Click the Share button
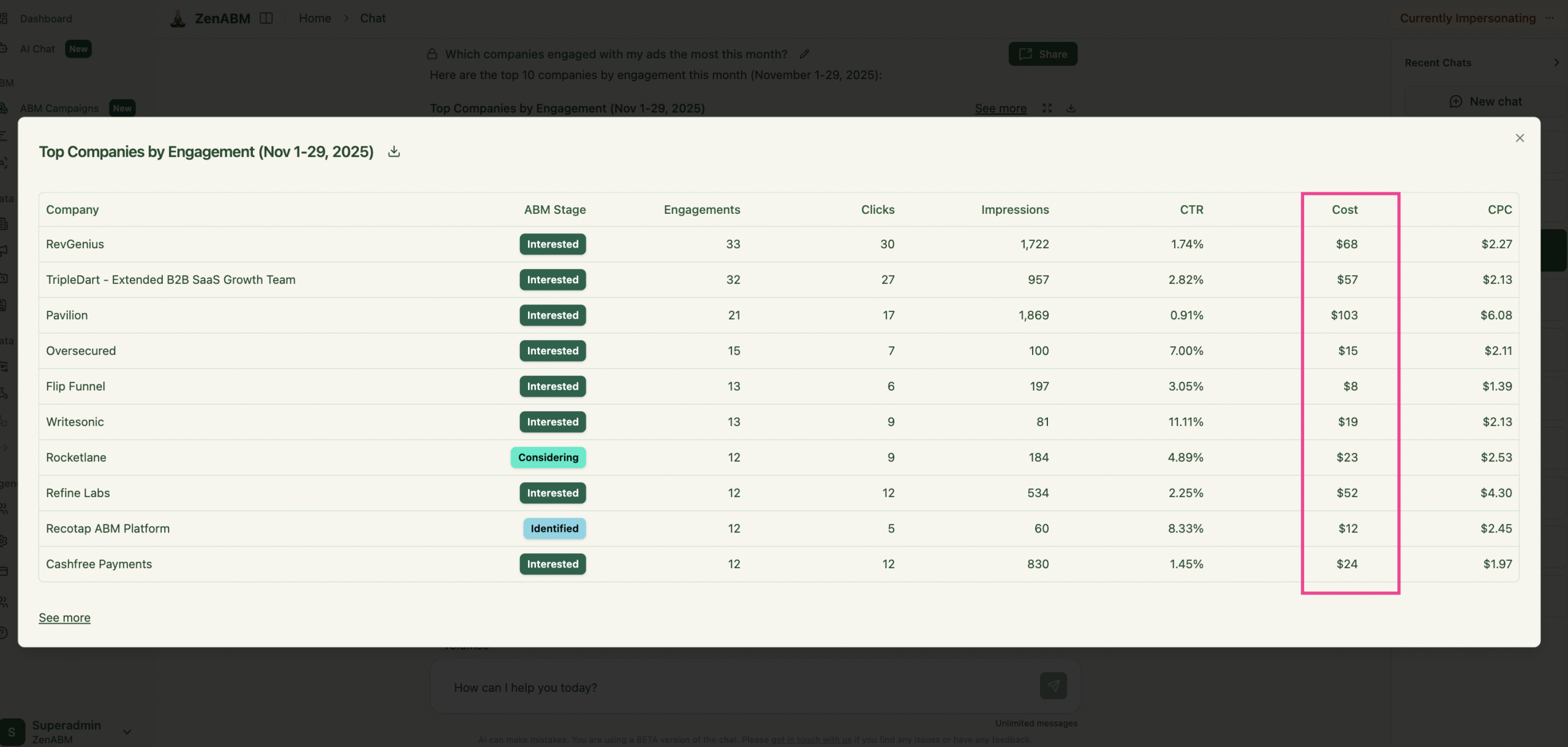 1042,54
